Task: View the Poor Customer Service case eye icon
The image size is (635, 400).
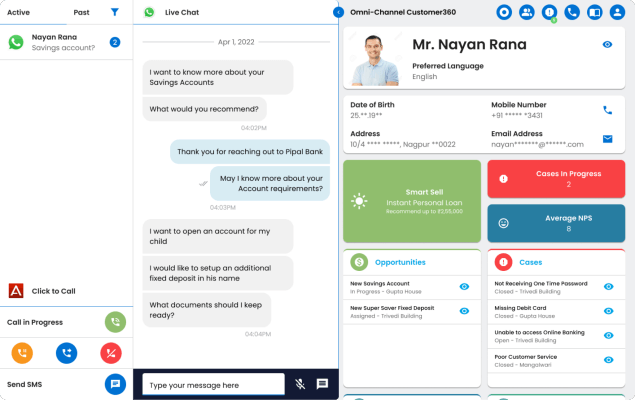Action: (x=609, y=360)
